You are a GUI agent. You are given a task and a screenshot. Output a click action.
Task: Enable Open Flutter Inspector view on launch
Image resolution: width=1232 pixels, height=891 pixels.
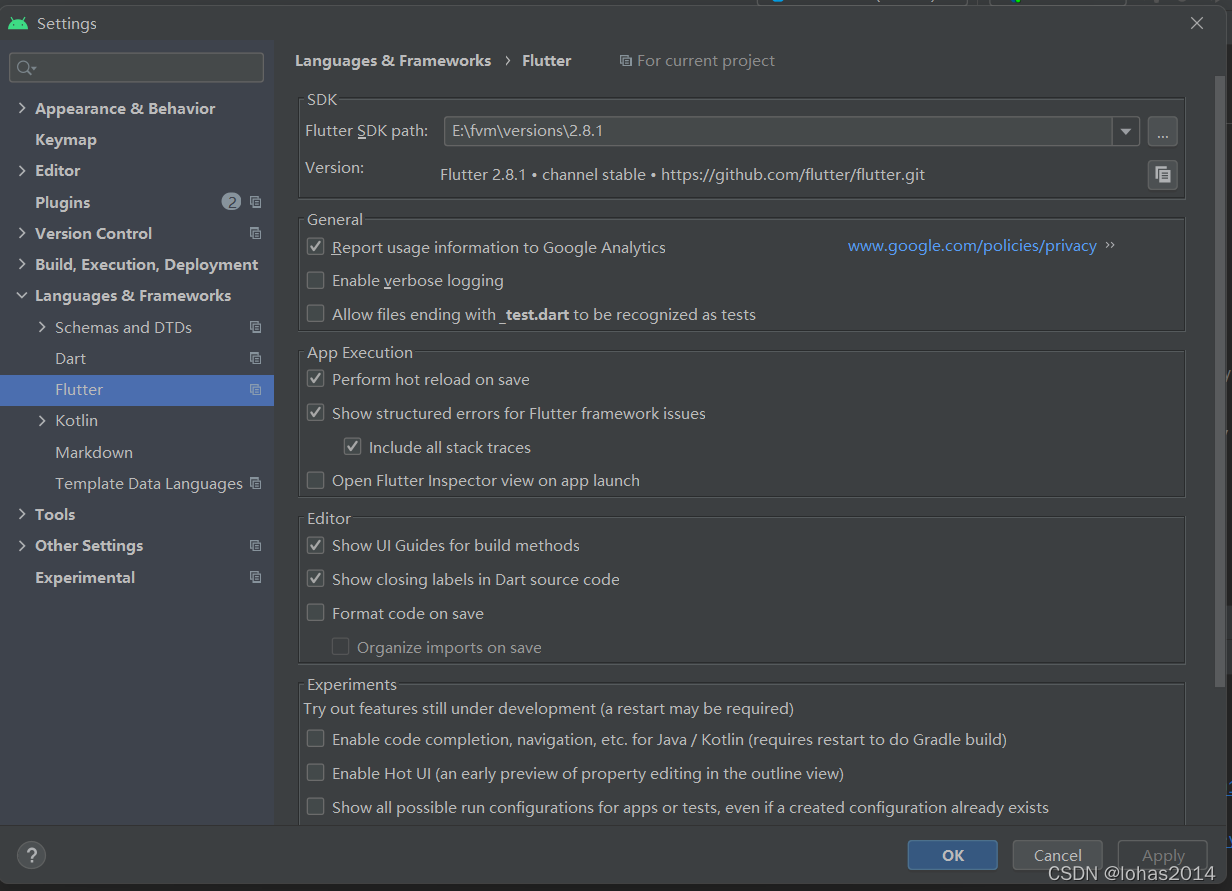click(315, 480)
